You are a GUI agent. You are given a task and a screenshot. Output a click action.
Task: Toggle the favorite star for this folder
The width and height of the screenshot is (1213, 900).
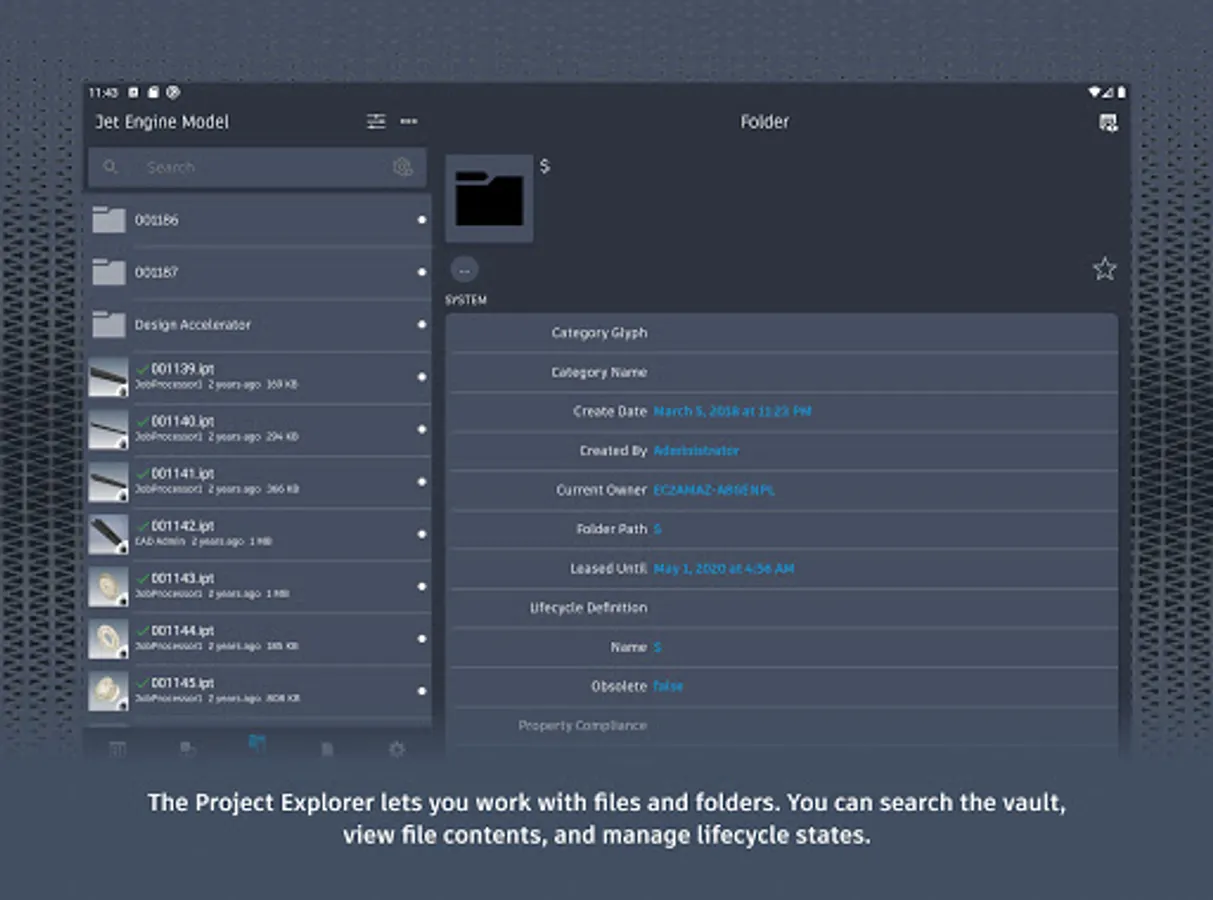pyautogui.click(x=1104, y=268)
